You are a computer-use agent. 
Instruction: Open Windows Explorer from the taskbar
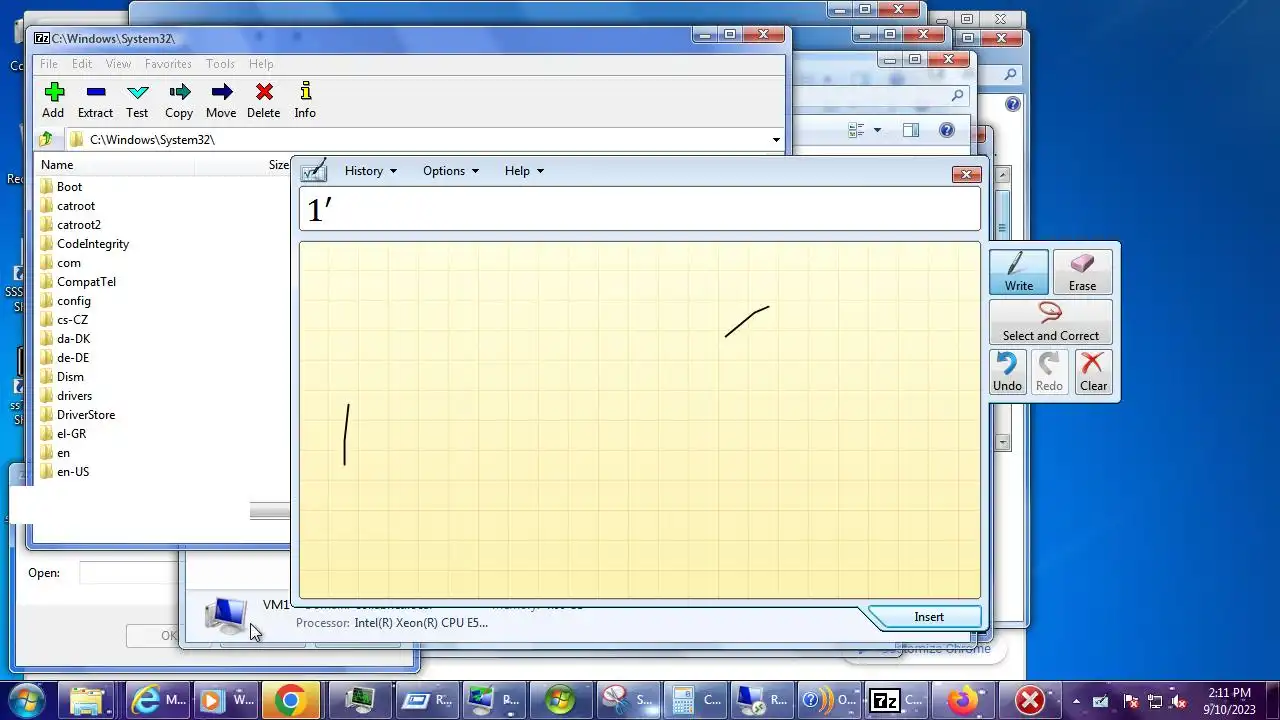[87, 700]
